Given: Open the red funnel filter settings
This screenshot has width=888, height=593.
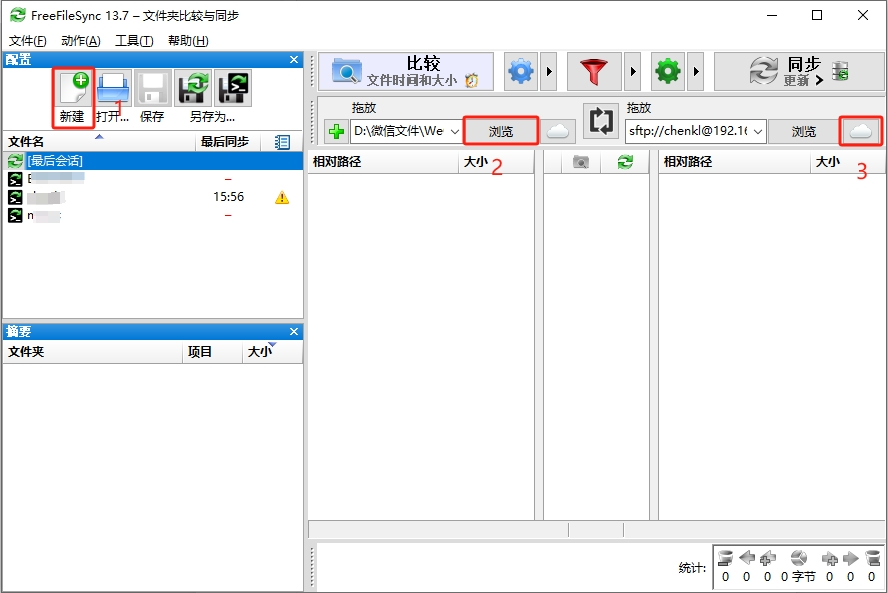Looking at the screenshot, I should point(594,71).
